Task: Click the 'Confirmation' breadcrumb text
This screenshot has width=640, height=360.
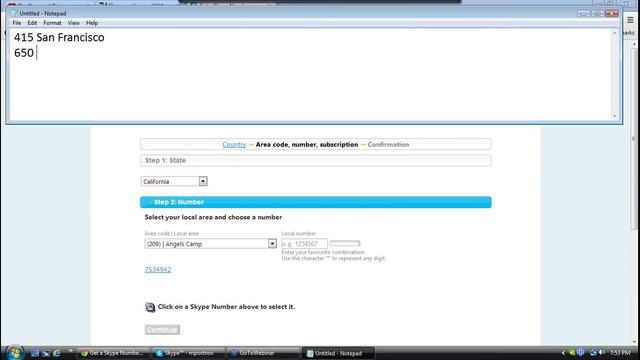Action: pyautogui.click(x=388, y=144)
